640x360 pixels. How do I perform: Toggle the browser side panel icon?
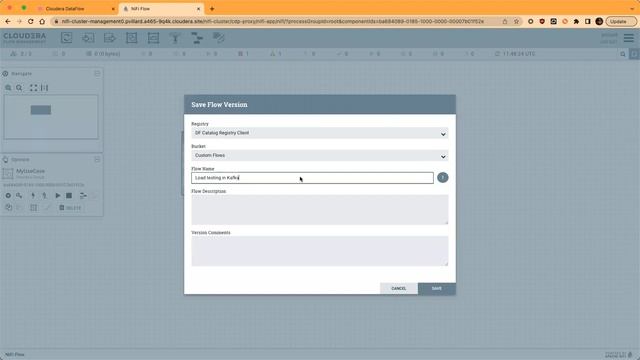coord(587,21)
